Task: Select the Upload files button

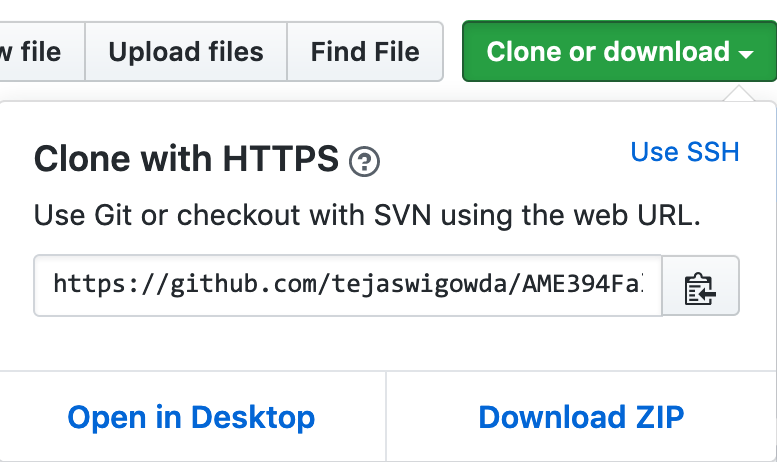Action: tap(186, 52)
